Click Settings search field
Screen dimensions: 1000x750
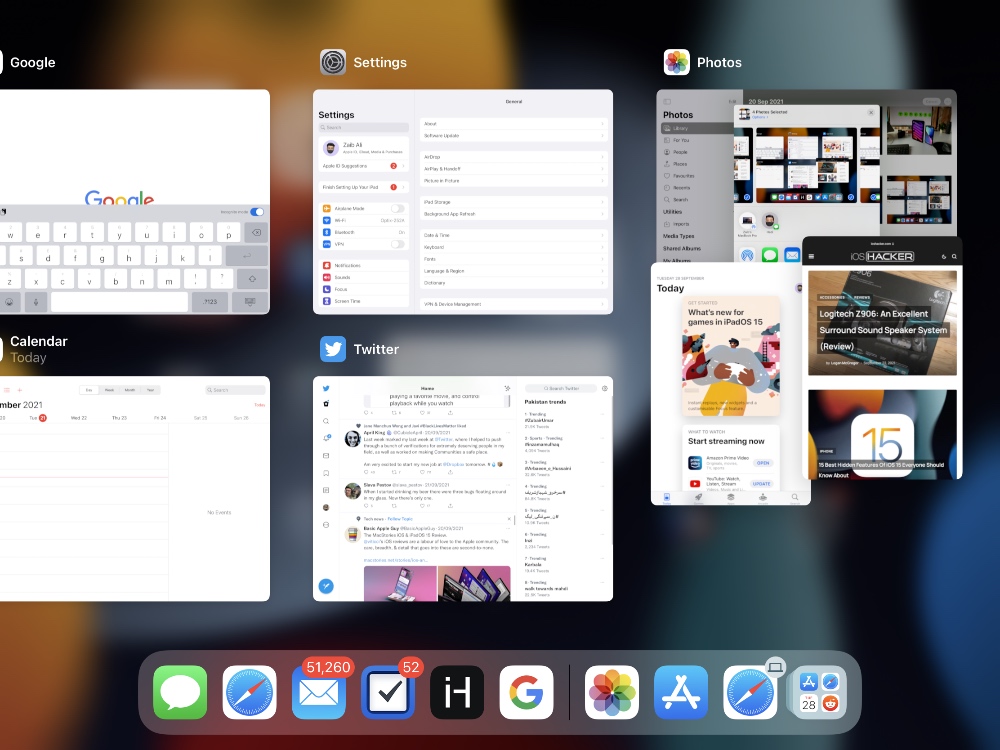[x=364, y=128]
